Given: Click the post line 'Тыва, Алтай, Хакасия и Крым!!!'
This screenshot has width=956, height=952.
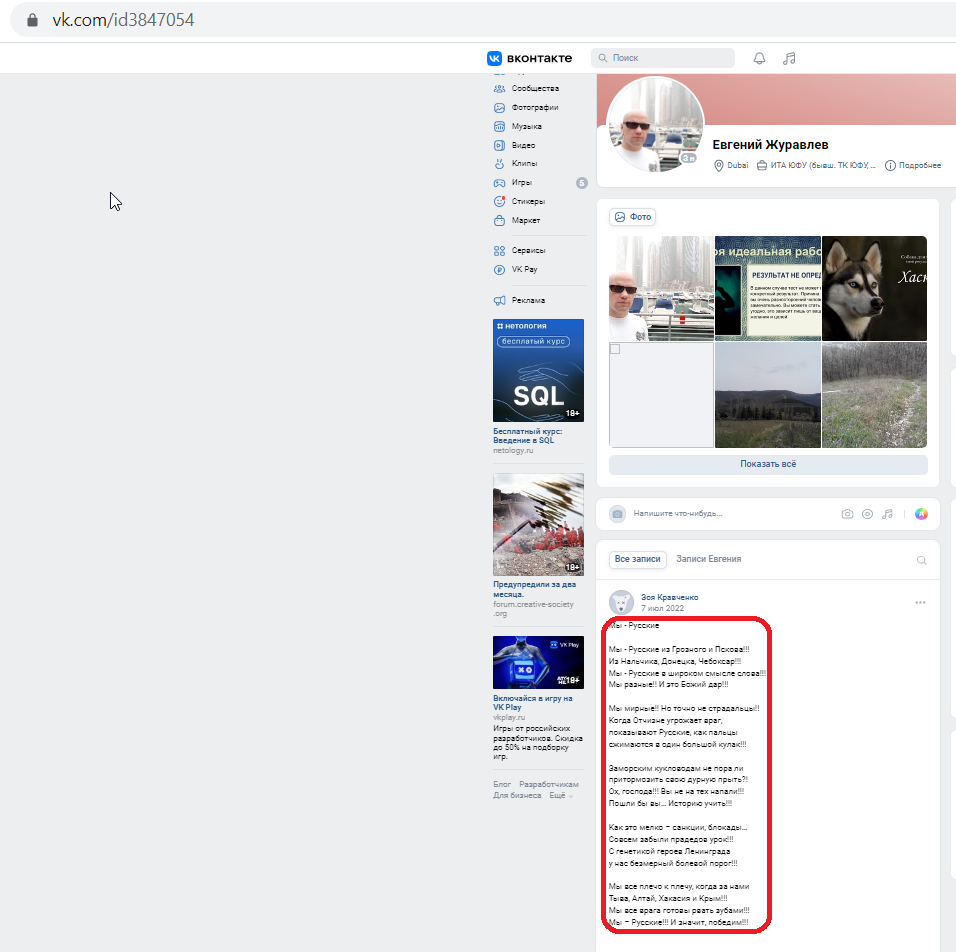Looking at the screenshot, I should [668, 899].
